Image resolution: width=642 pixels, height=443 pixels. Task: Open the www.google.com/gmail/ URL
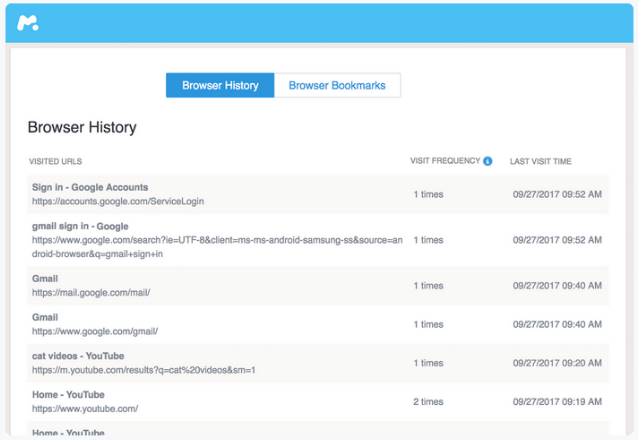tap(95, 331)
